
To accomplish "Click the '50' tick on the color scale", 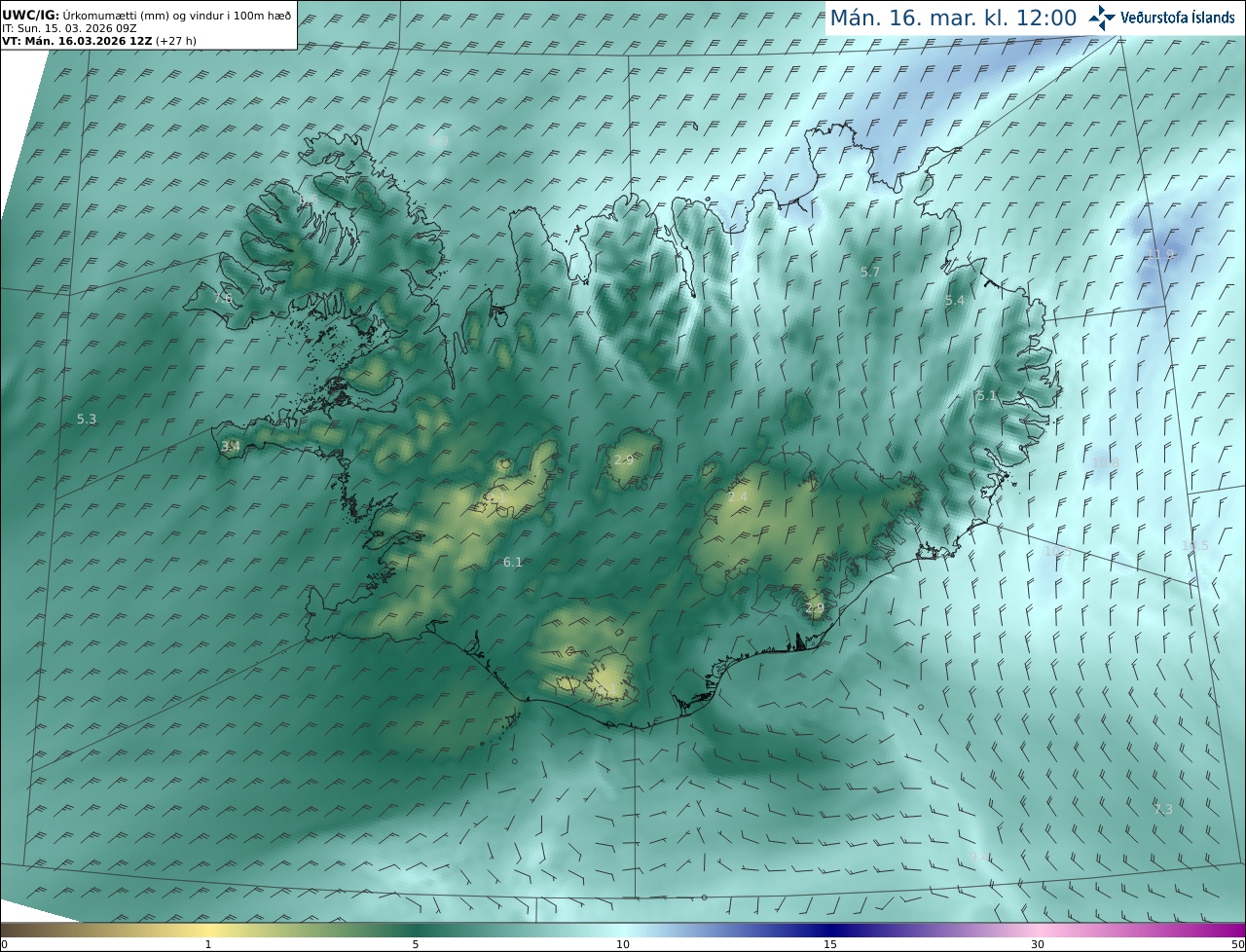I will point(1237,944).
